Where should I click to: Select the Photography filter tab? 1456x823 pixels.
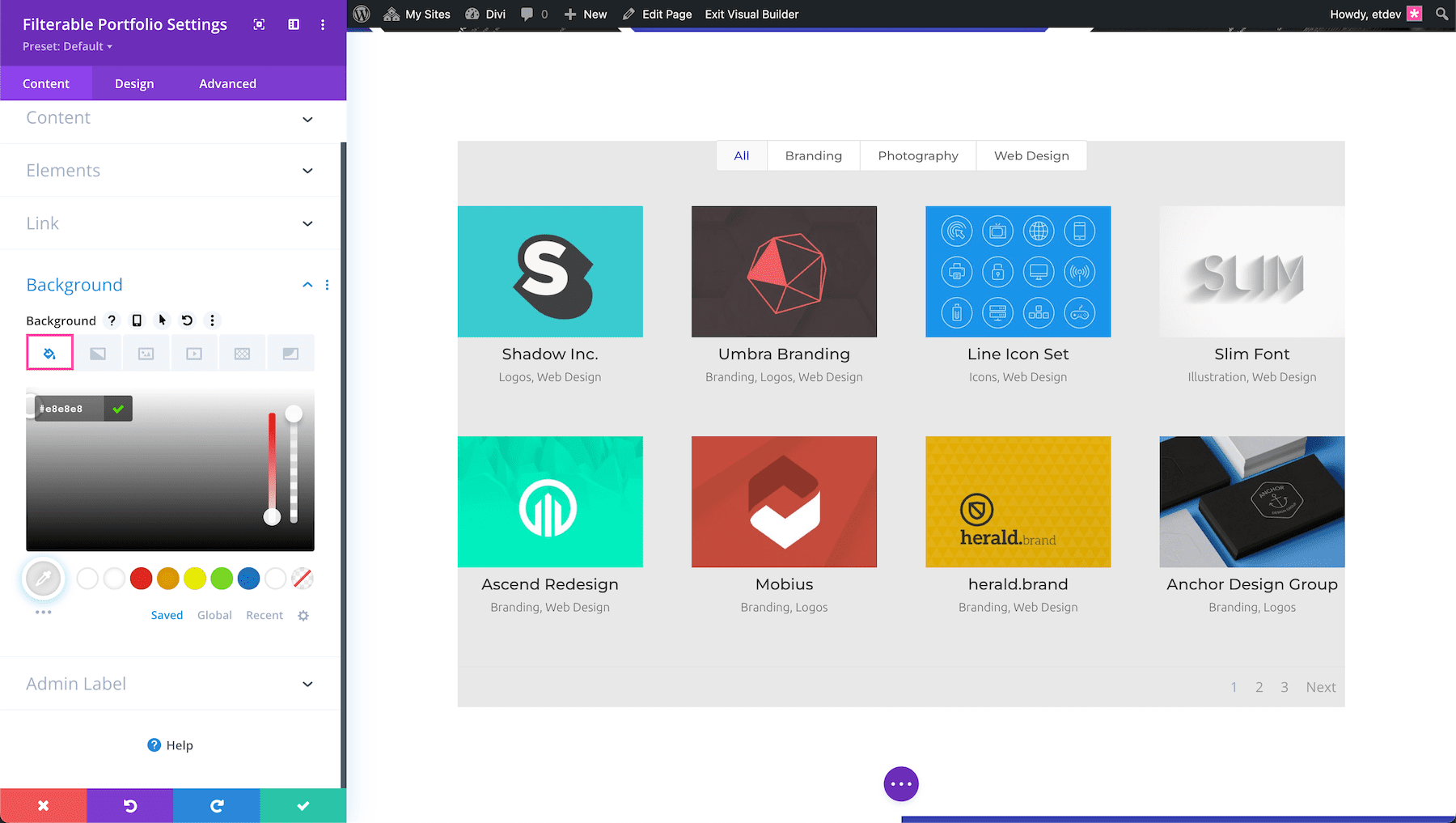click(x=917, y=155)
